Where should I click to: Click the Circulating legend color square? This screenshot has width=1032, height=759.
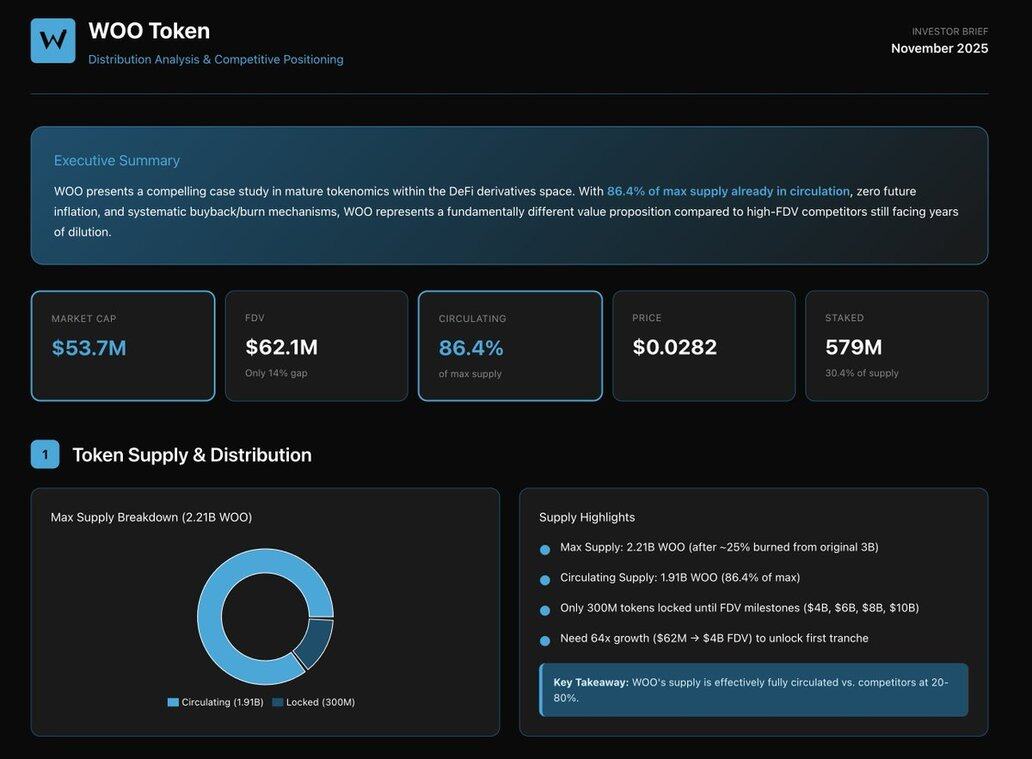[x=173, y=702]
